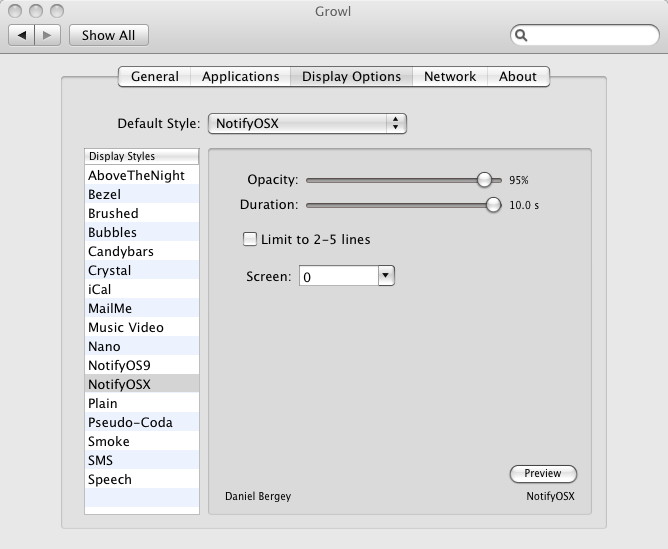
Task: Select the Nano display style
Action: coord(142,346)
